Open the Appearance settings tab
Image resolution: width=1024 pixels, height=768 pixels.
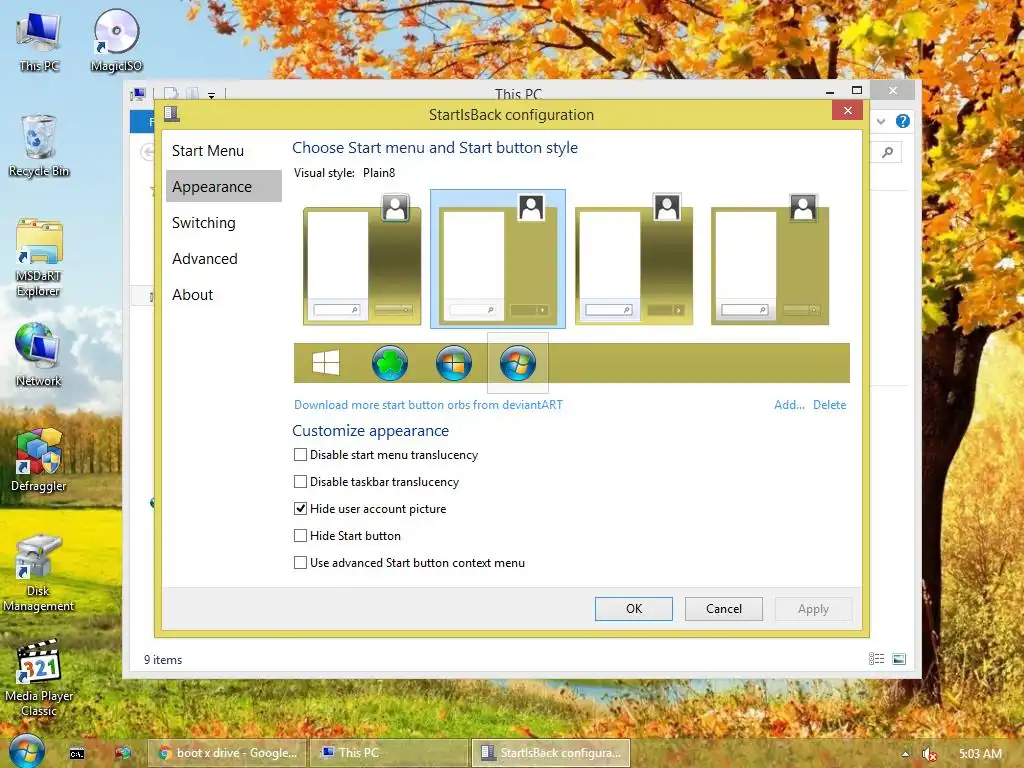point(223,187)
